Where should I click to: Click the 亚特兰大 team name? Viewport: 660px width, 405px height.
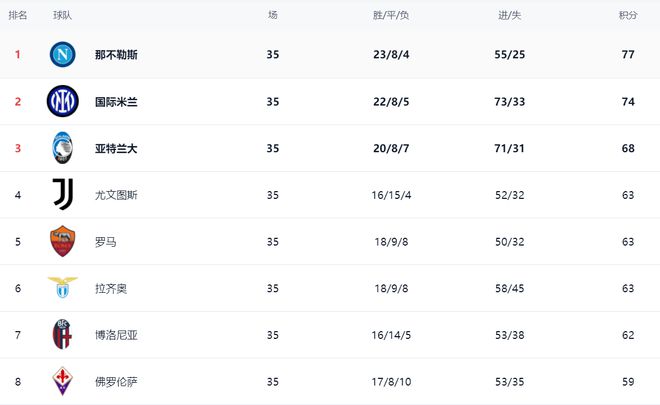116,148
